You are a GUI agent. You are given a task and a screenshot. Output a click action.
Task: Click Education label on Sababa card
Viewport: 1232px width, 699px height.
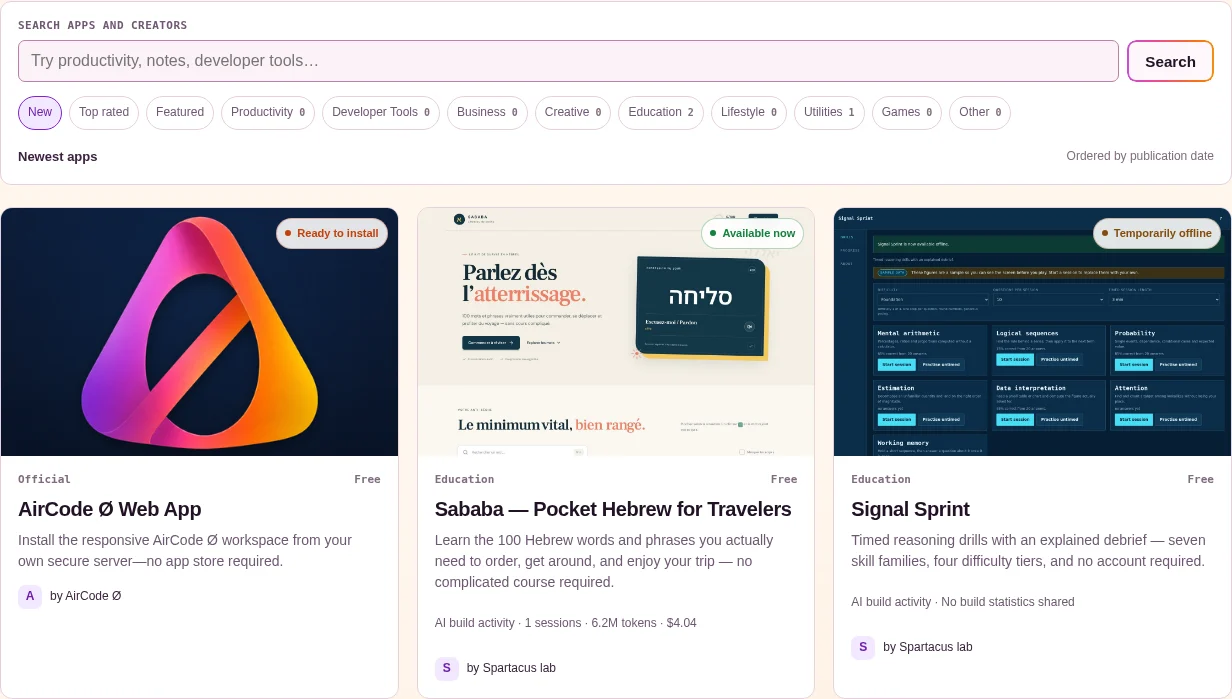[465, 479]
